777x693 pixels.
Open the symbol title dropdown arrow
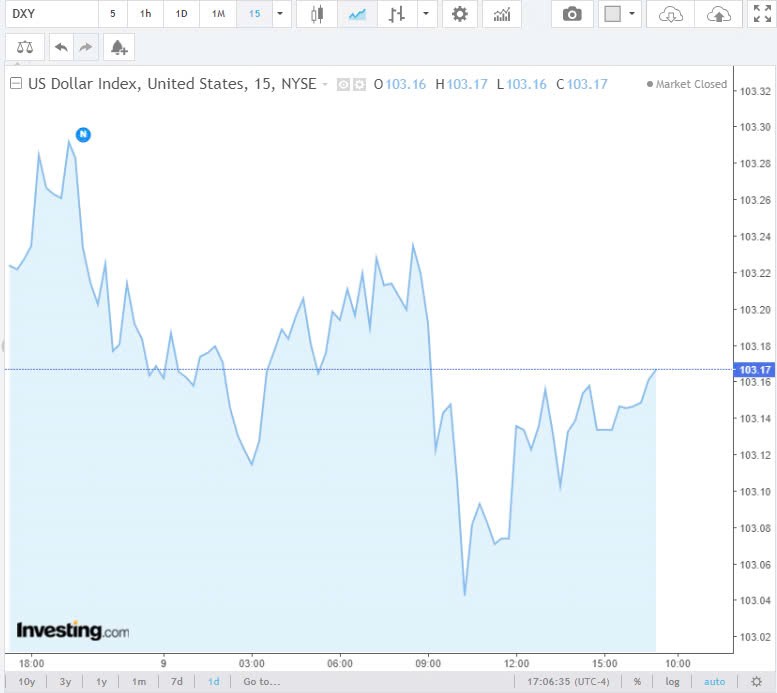click(x=325, y=84)
